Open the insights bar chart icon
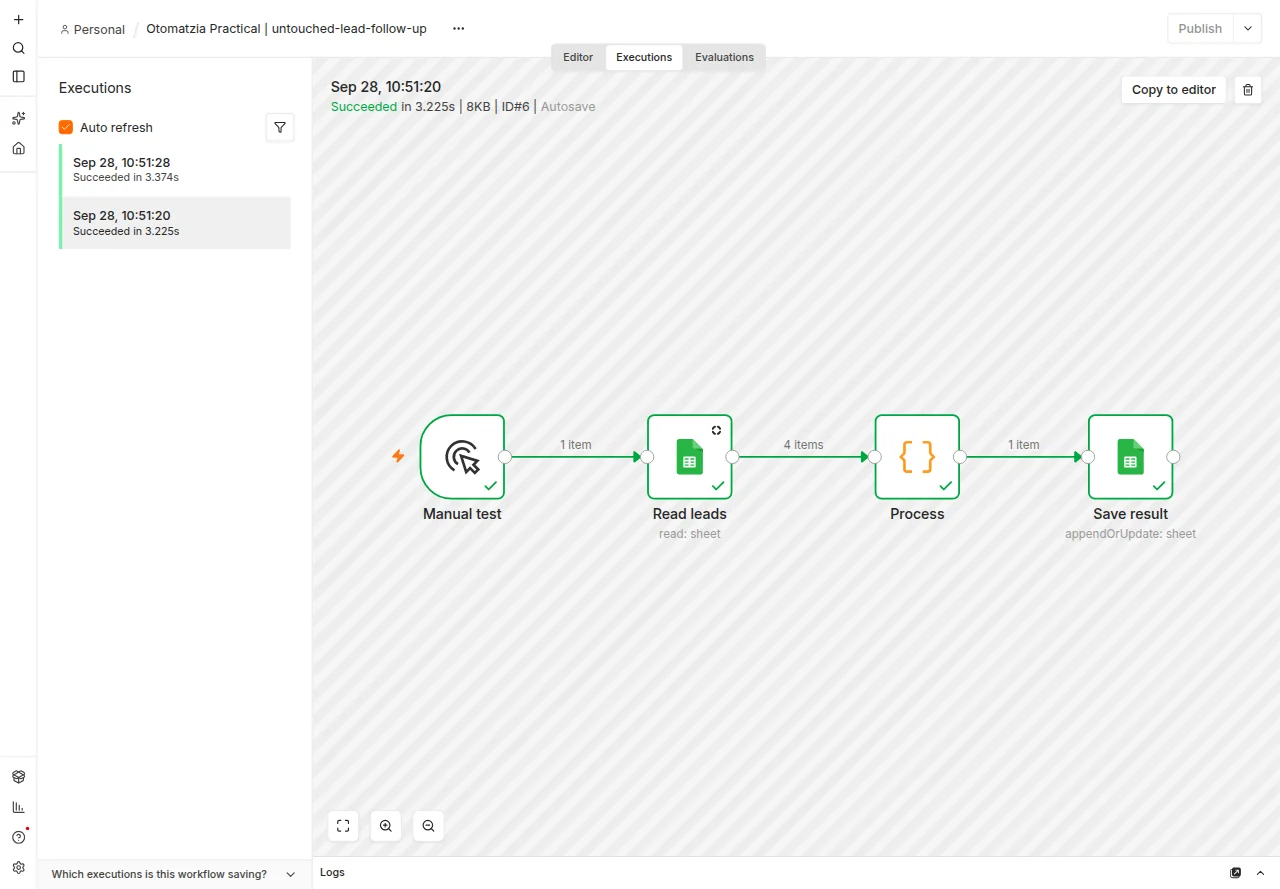Image resolution: width=1280 pixels, height=889 pixels. tap(18, 807)
